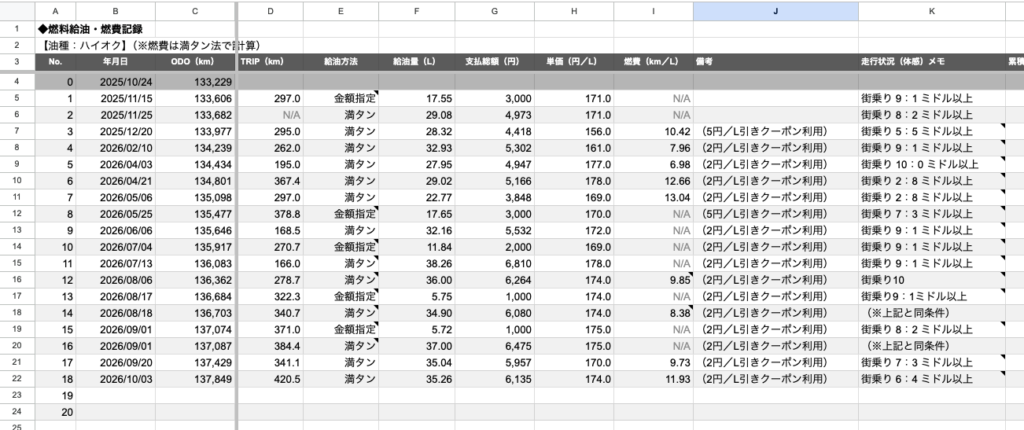Image resolution: width=1024 pixels, height=430 pixels.
Task: Click fuel economy cell 7.96
Action: tap(654, 148)
